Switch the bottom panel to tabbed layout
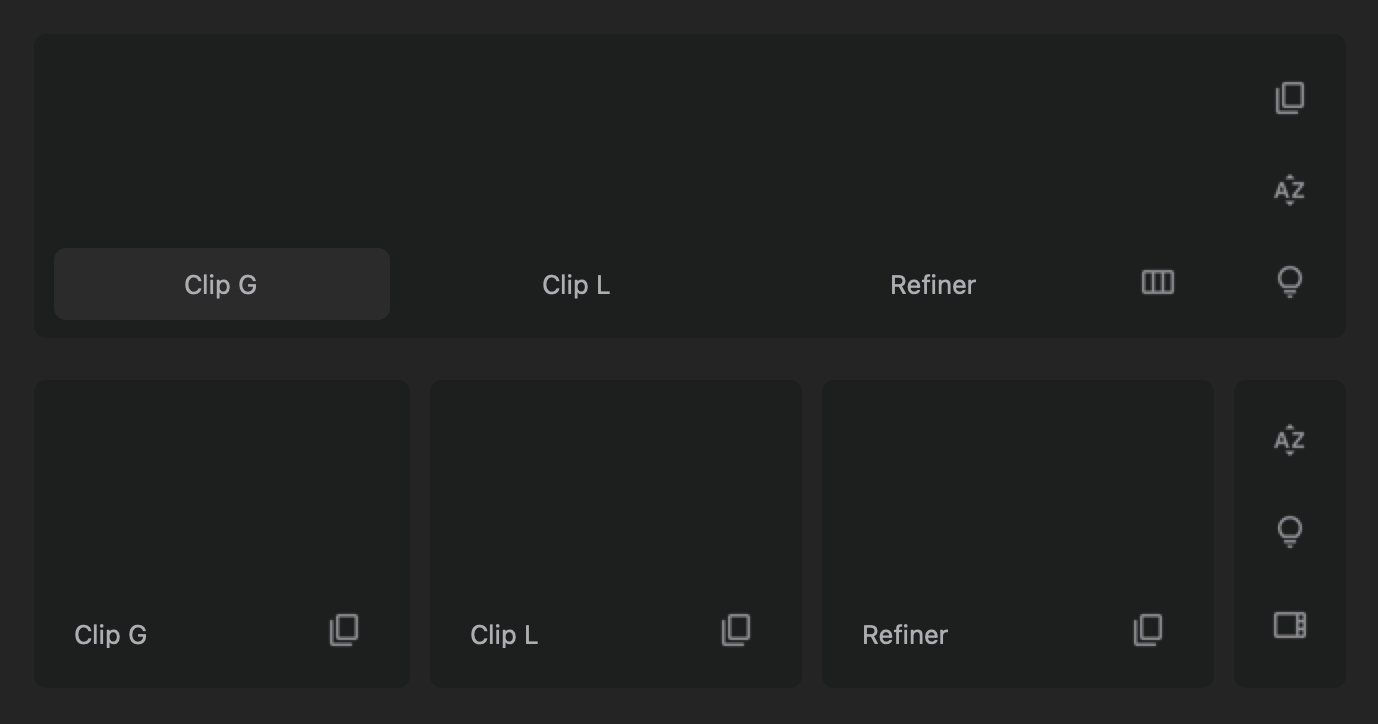Image resolution: width=1378 pixels, height=724 pixels. point(1289,624)
